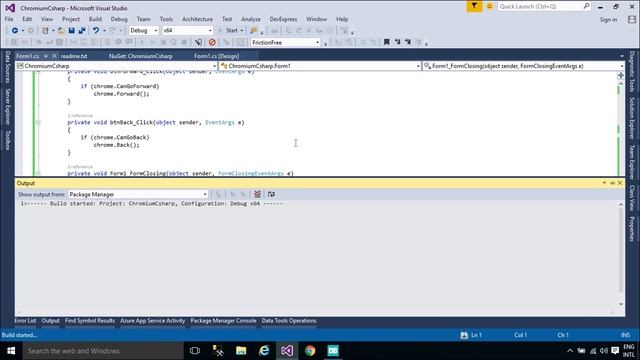Open the ChromiumCsharp project scope dropdown
The width and height of the screenshot is (640, 360).
[x=116, y=66]
